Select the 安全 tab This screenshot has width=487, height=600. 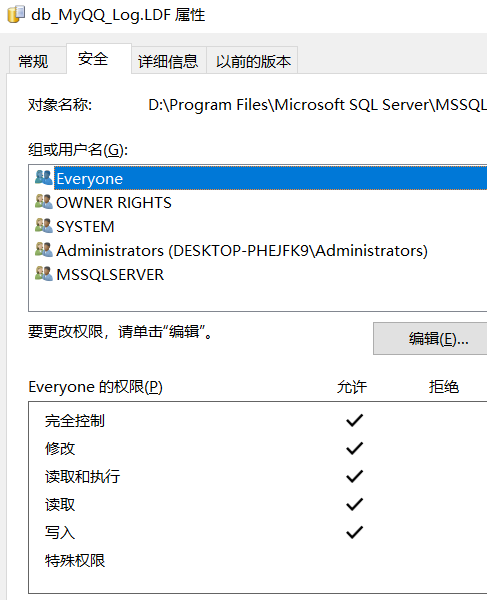tap(93, 59)
